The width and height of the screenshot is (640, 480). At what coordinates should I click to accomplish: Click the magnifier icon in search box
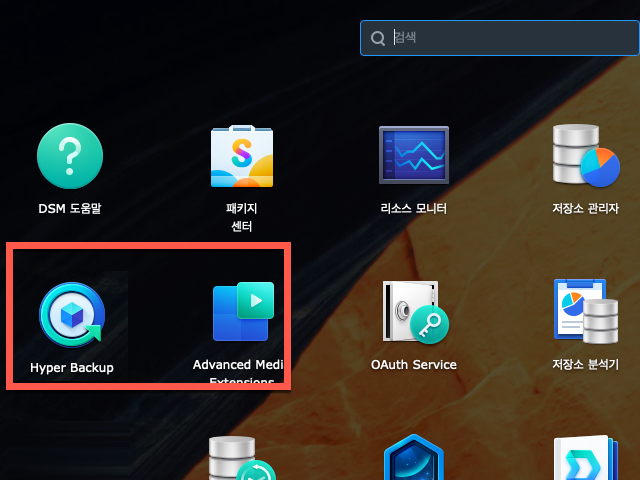pos(378,38)
